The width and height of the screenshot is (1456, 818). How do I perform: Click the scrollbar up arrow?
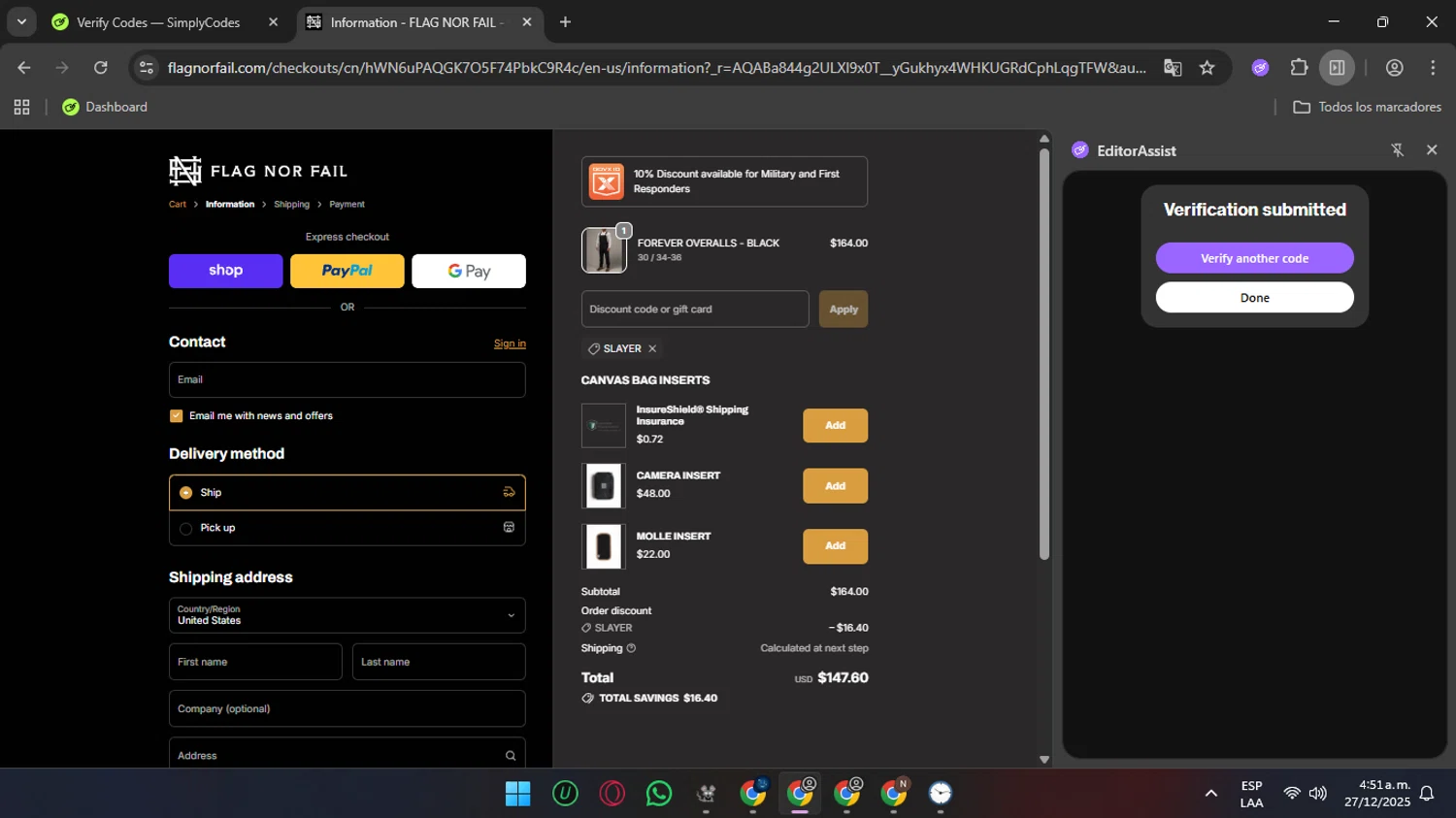(x=1044, y=139)
